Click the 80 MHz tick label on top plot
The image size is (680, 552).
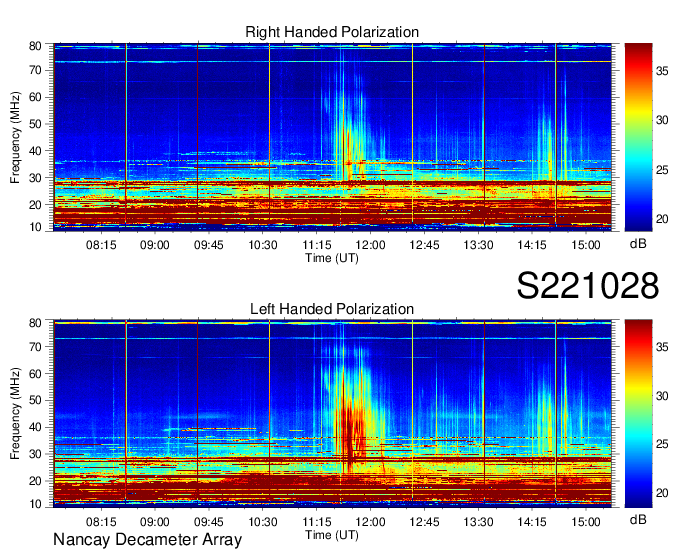click(35, 46)
